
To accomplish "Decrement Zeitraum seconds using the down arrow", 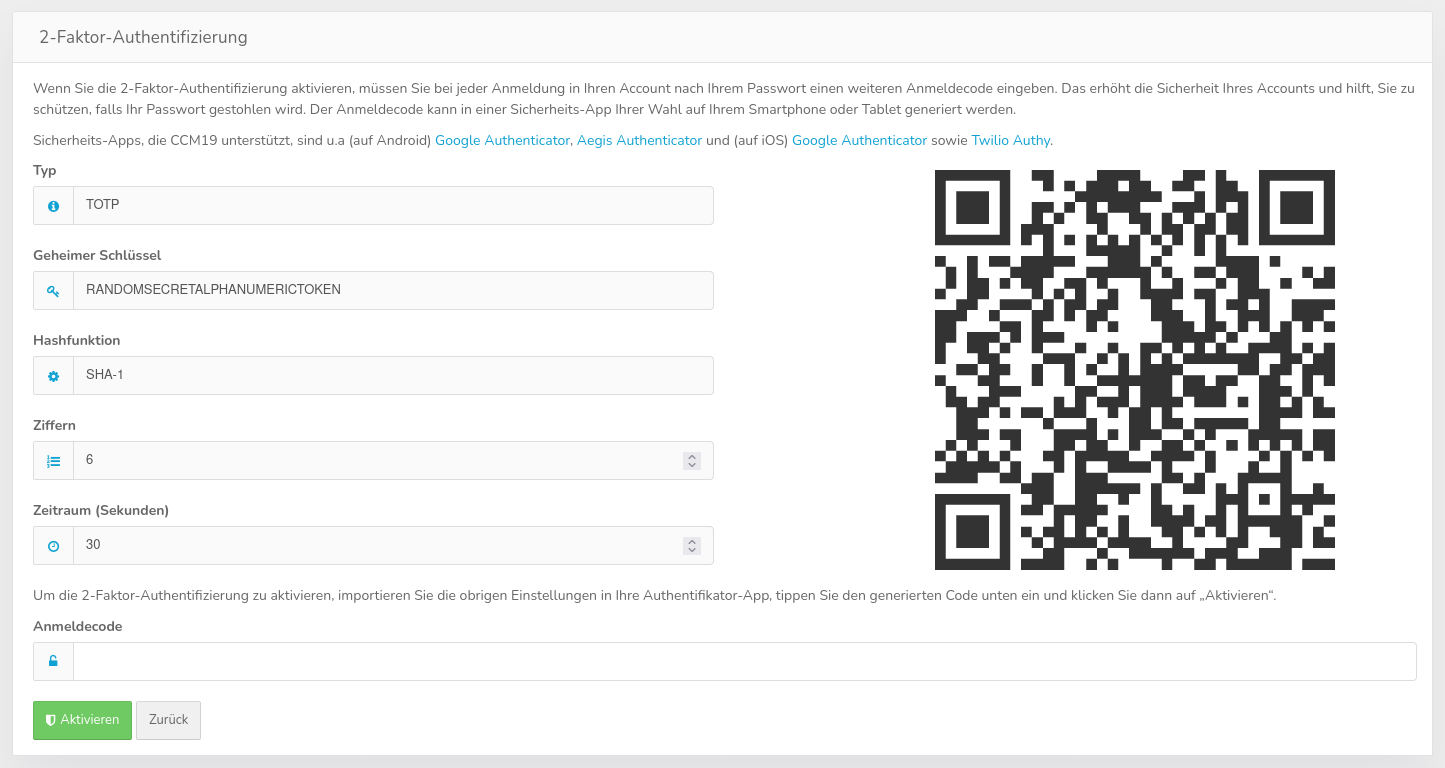I will pyautogui.click(x=691, y=550).
